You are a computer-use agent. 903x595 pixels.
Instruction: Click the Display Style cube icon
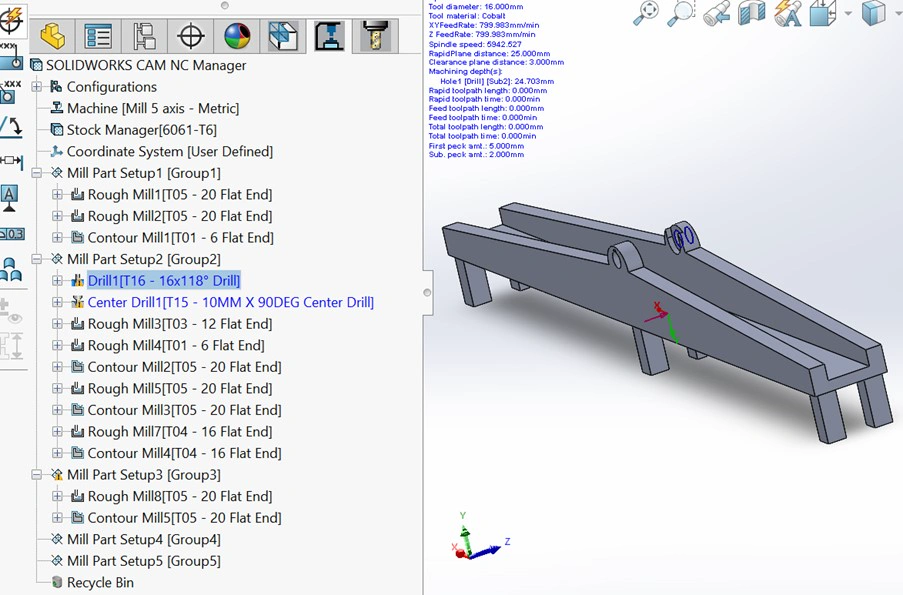(x=873, y=13)
